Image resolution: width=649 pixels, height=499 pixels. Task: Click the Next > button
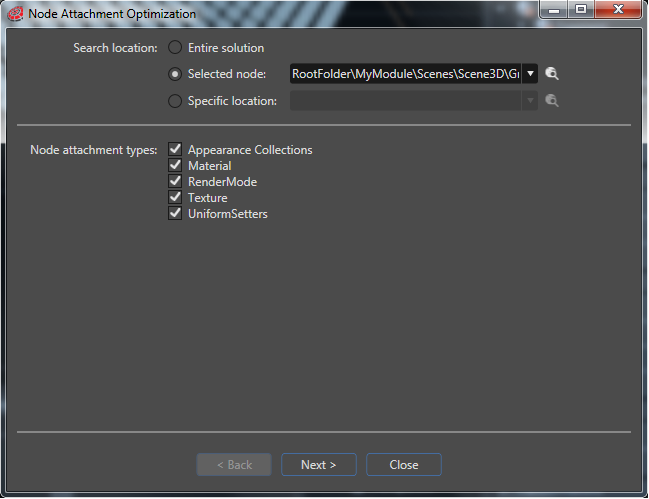coord(319,465)
